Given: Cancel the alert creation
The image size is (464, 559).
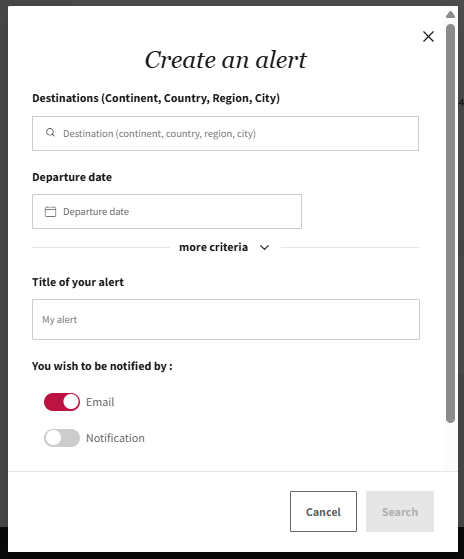Looking at the screenshot, I should pos(323,512).
